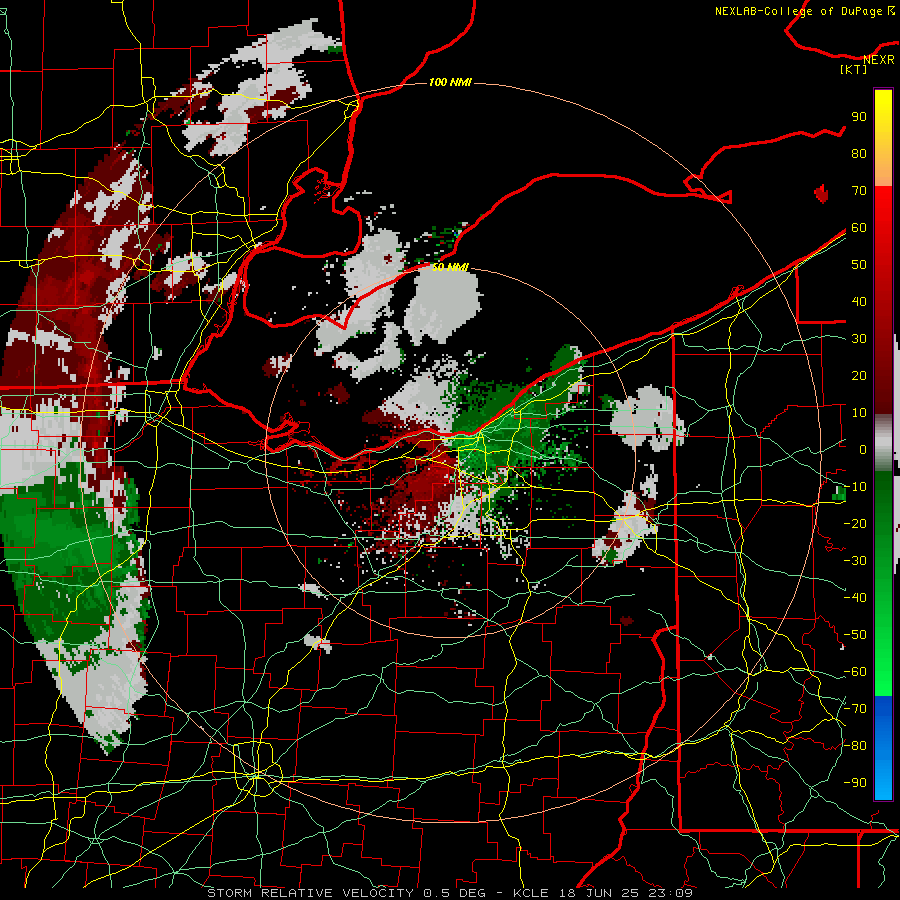Click the -10 value on velocity scale
Image resolution: width=900 pixels, height=900 pixels.
855,487
